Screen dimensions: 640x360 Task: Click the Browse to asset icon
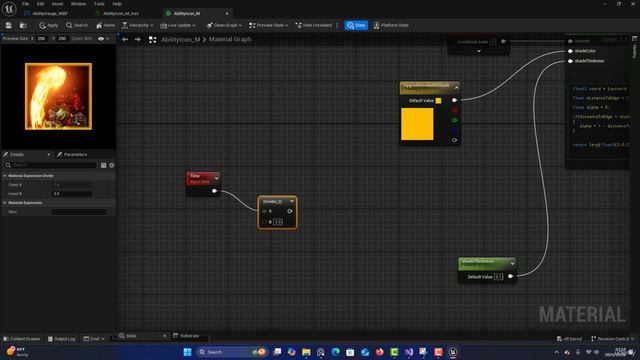coord(23,25)
